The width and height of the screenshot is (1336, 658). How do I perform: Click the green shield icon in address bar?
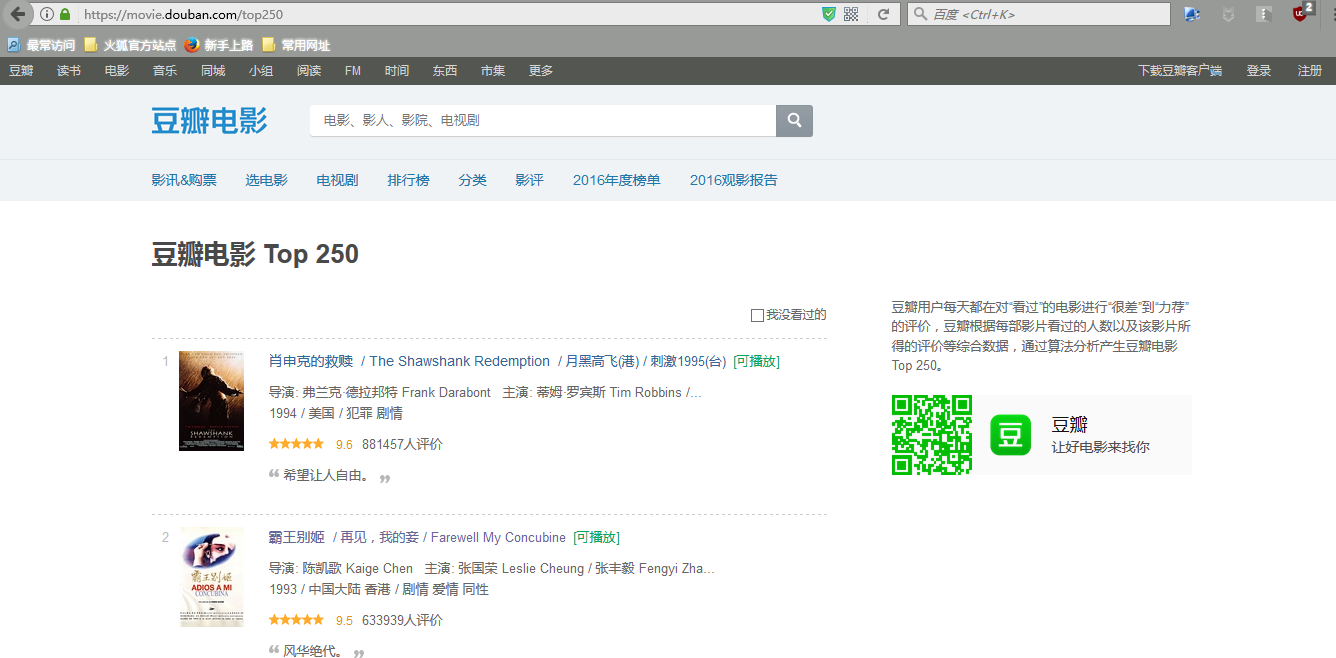(x=828, y=14)
